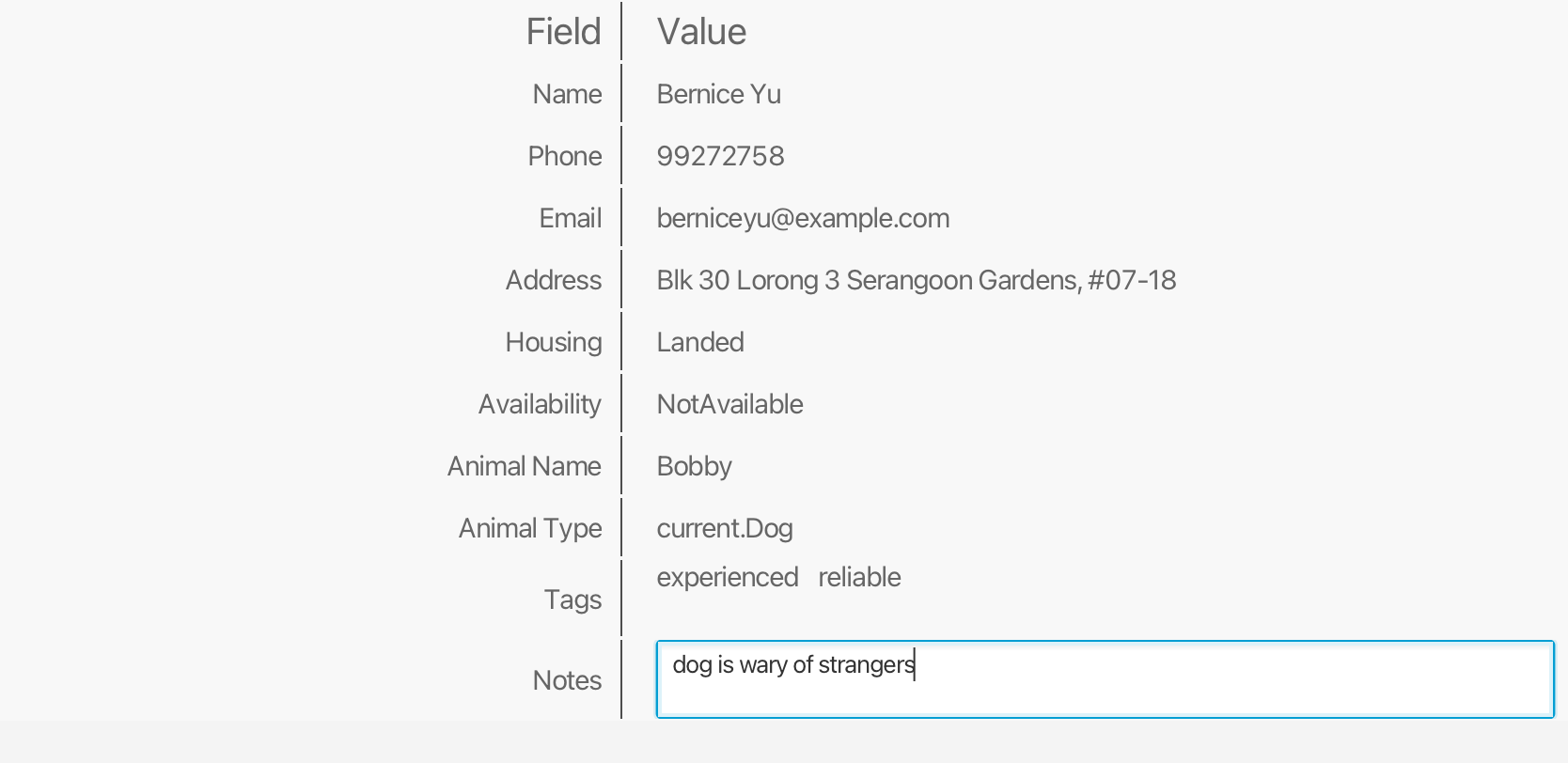Viewport: 1568px width, 763px height.
Task: Click the Serangoon Gardens address value
Action: pyautogui.click(x=916, y=280)
